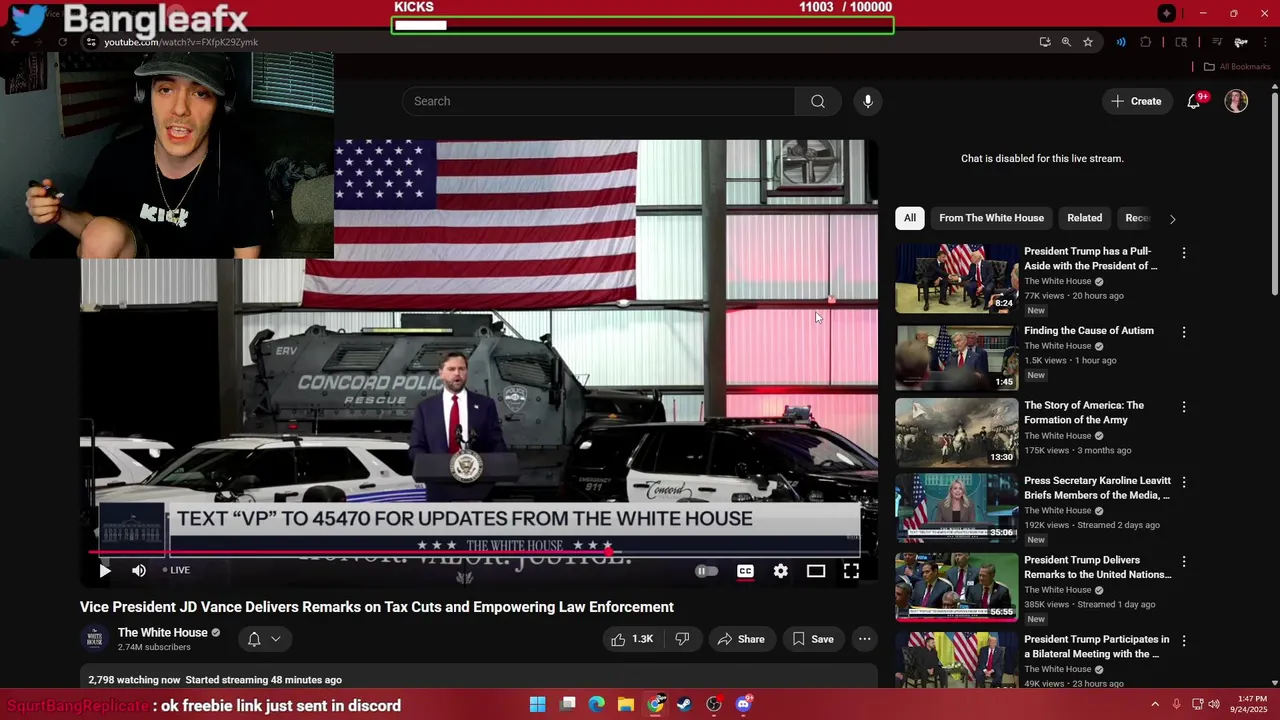
Task: Save the video to a playlist
Action: click(x=813, y=639)
